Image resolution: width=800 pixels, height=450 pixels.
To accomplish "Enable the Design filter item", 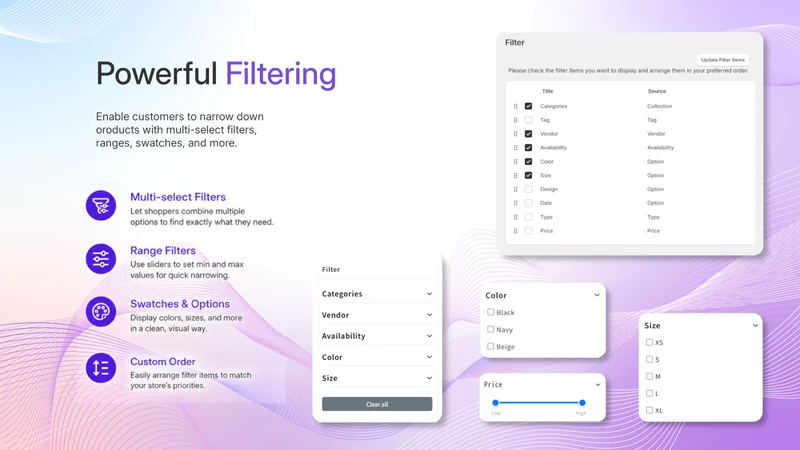I will (529, 189).
